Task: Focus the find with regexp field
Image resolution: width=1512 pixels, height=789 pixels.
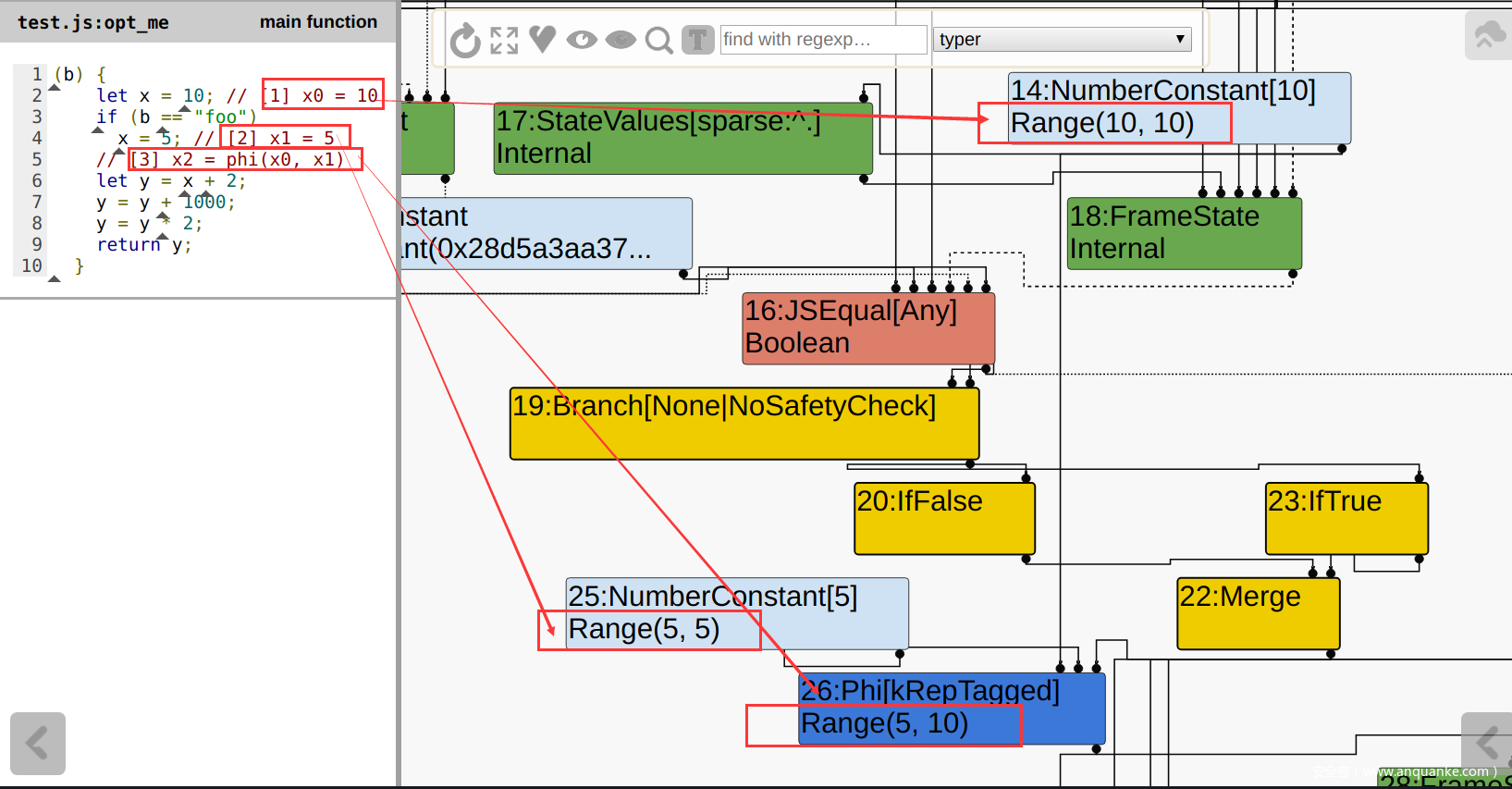Action: (823, 40)
